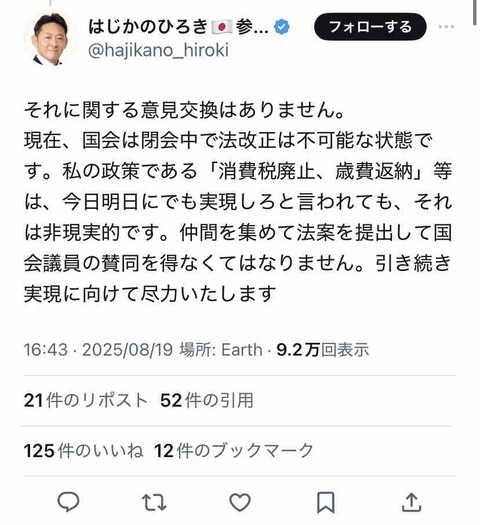Open the はじかのひろき display name
This screenshot has height=525, width=480.
coord(148,27)
